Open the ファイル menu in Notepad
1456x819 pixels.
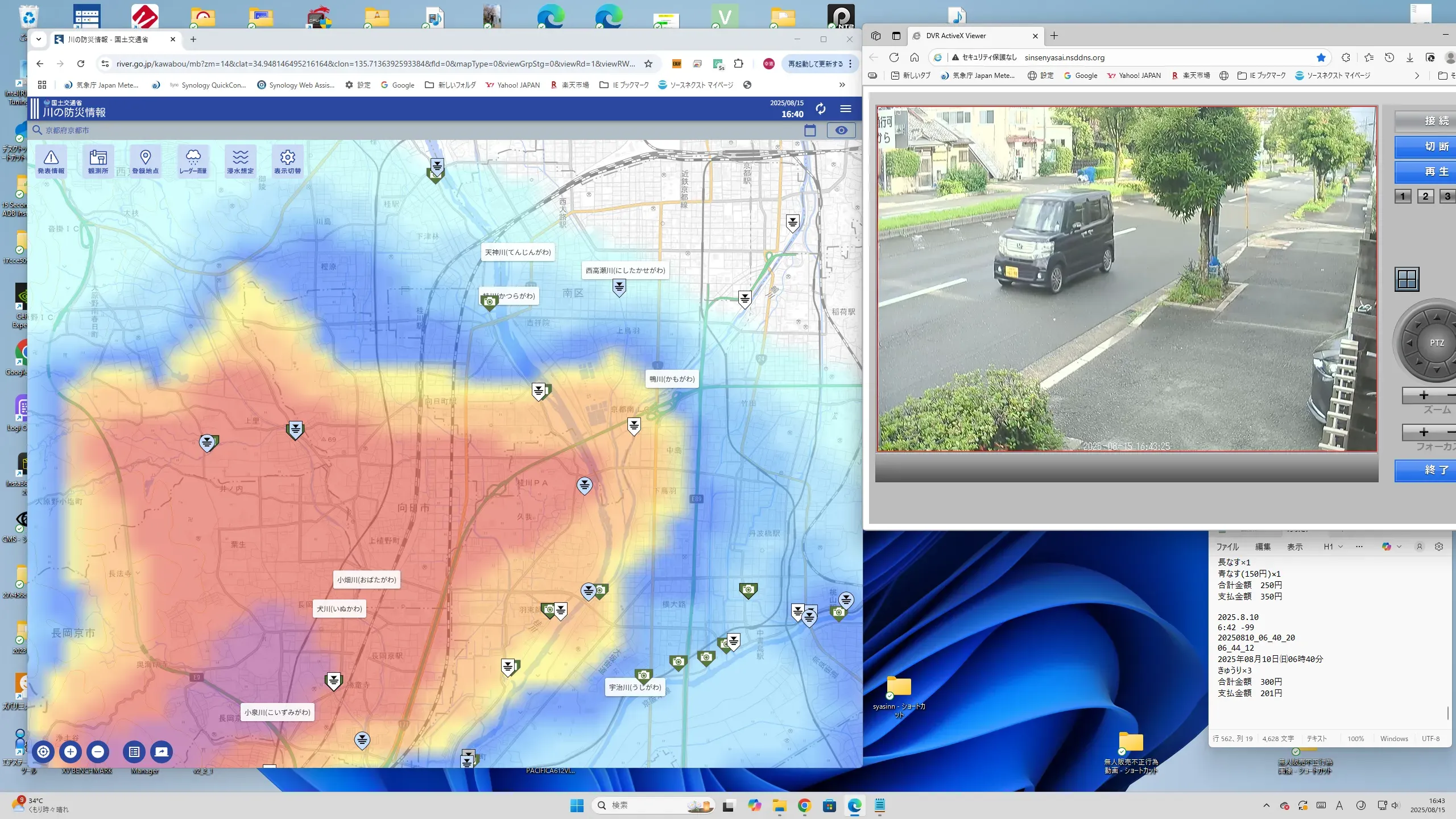point(1227,547)
